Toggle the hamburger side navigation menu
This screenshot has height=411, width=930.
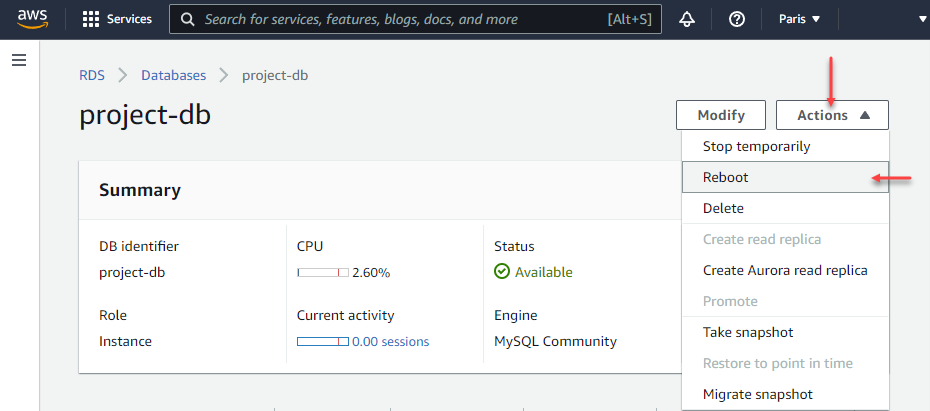coord(18,61)
